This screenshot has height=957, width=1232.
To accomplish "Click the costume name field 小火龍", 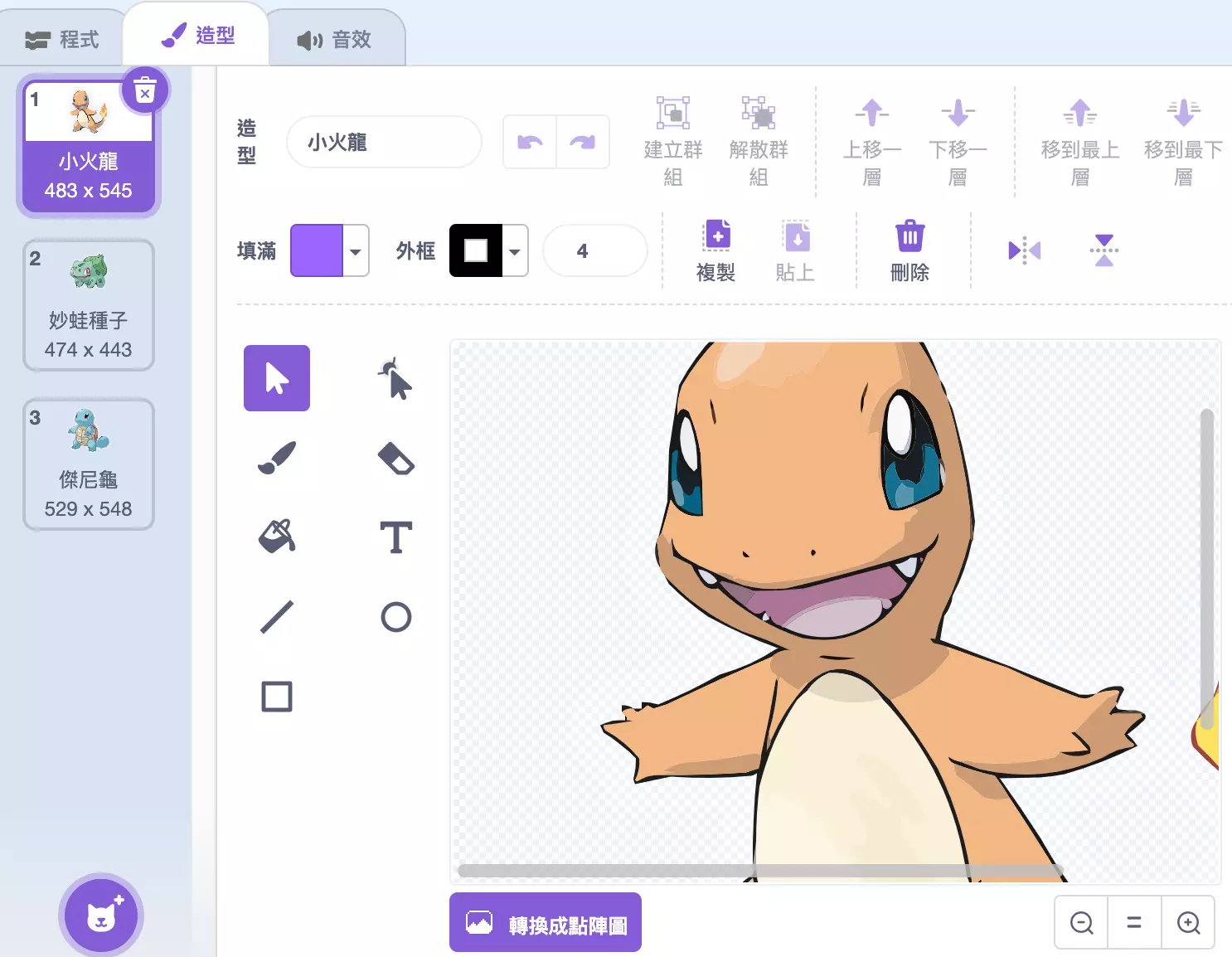I will 383,143.
